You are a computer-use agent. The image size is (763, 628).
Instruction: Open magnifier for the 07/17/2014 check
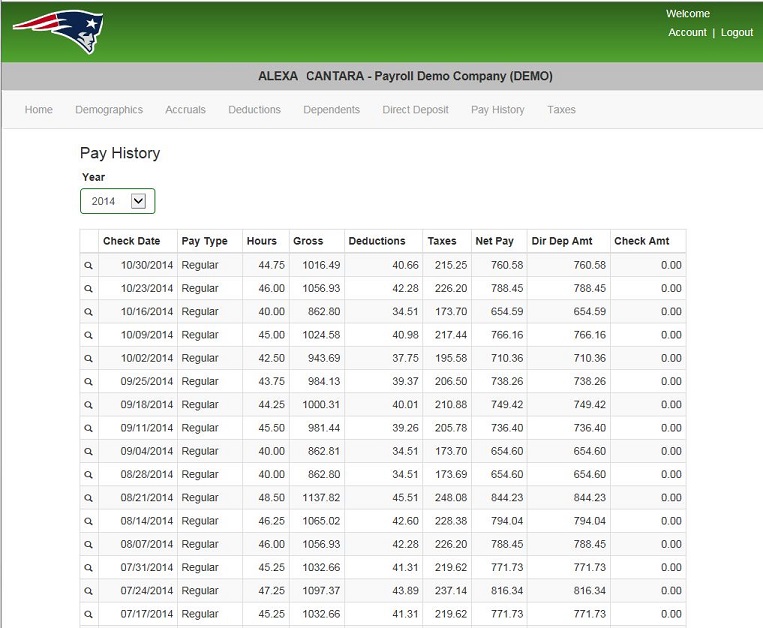click(89, 614)
